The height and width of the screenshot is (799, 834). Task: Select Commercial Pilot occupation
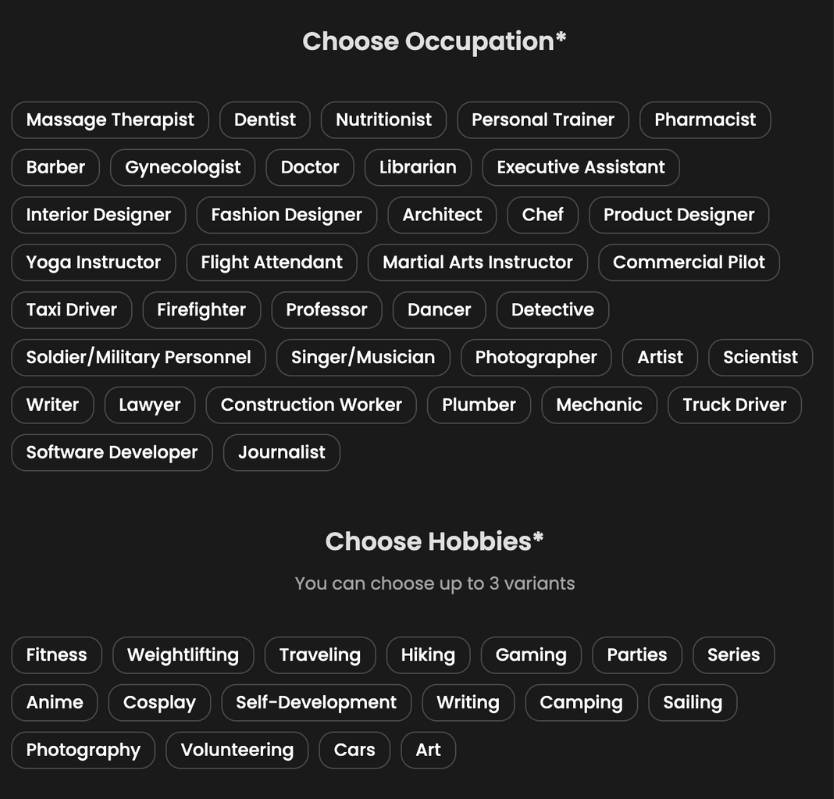(688, 262)
